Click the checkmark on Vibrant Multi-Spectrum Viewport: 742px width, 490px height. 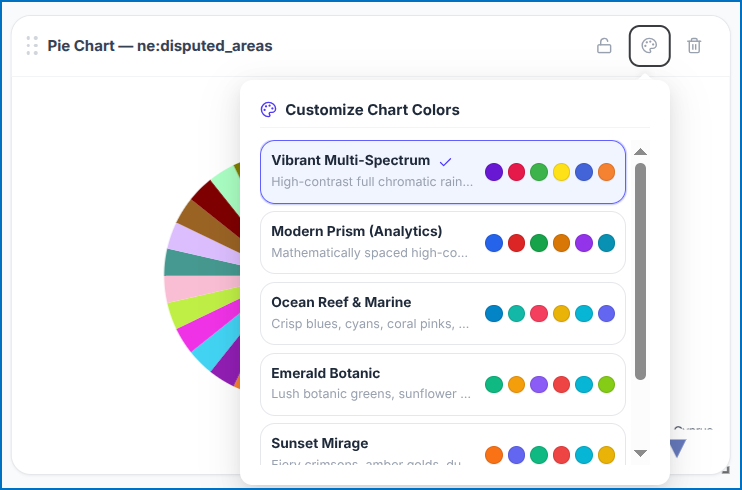445,162
